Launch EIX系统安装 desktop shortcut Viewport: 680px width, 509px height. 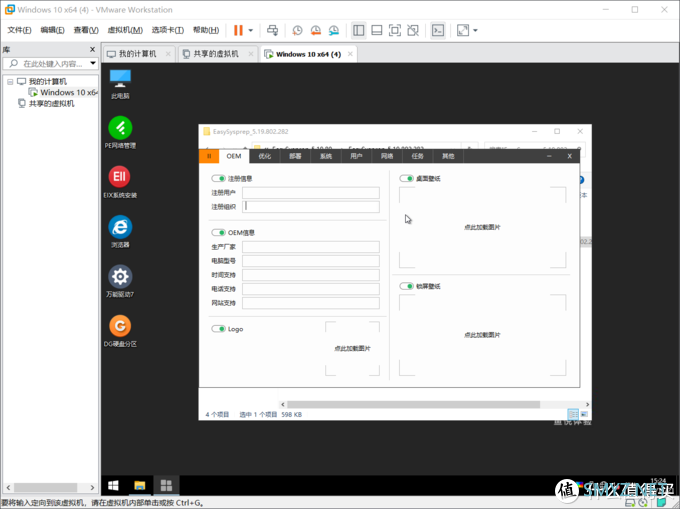pyautogui.click(x=120, y=177)
